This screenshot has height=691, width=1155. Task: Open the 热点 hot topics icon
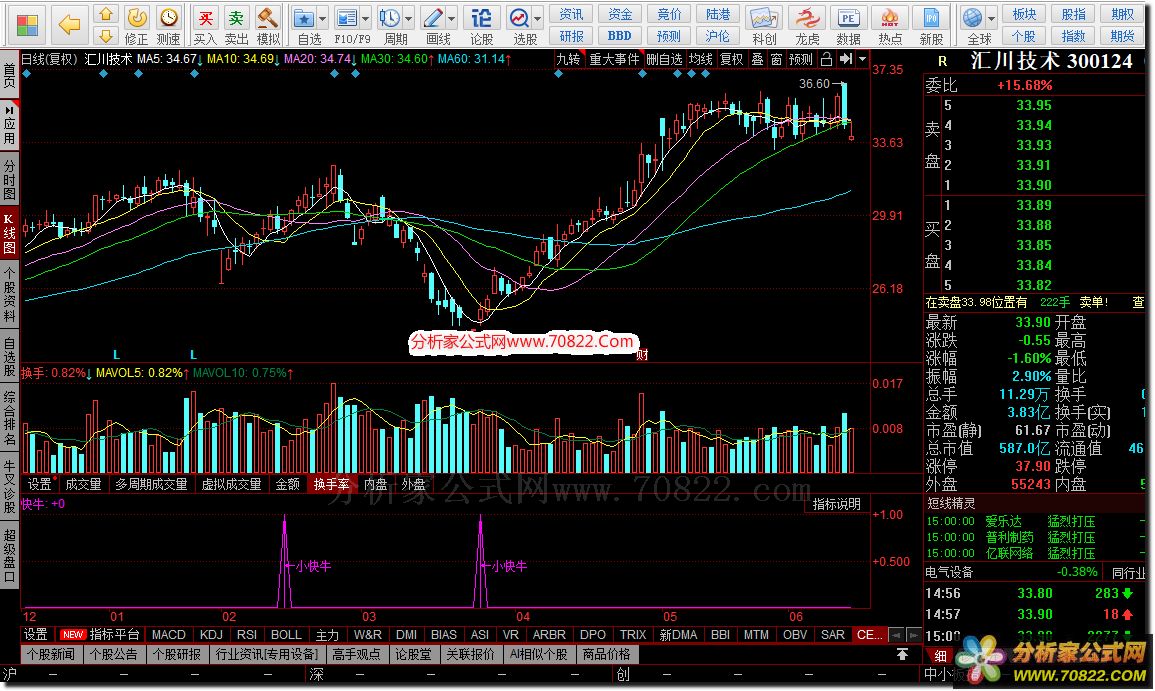point(890,26)
